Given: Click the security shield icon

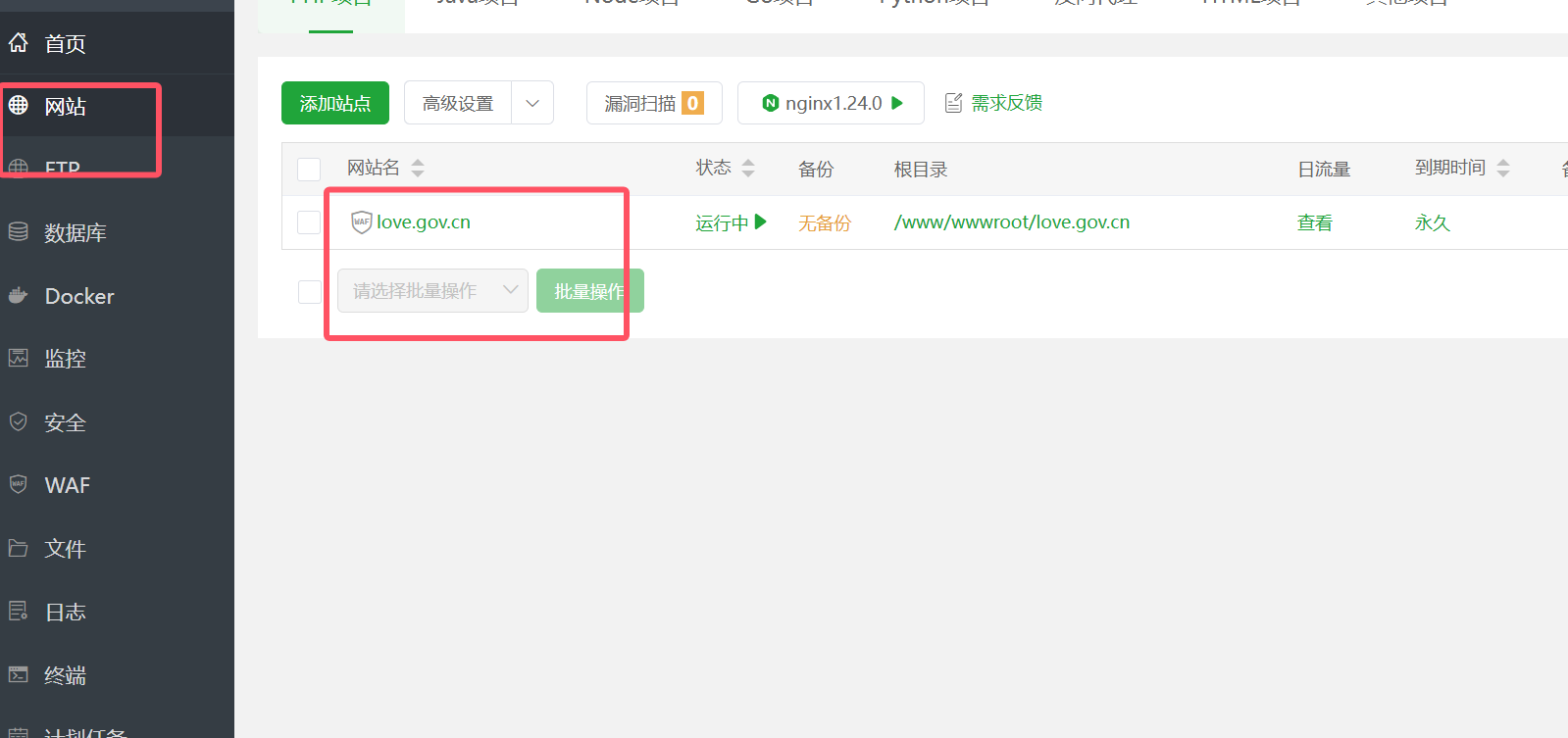Looking at the screenshot, I should 19,422.
